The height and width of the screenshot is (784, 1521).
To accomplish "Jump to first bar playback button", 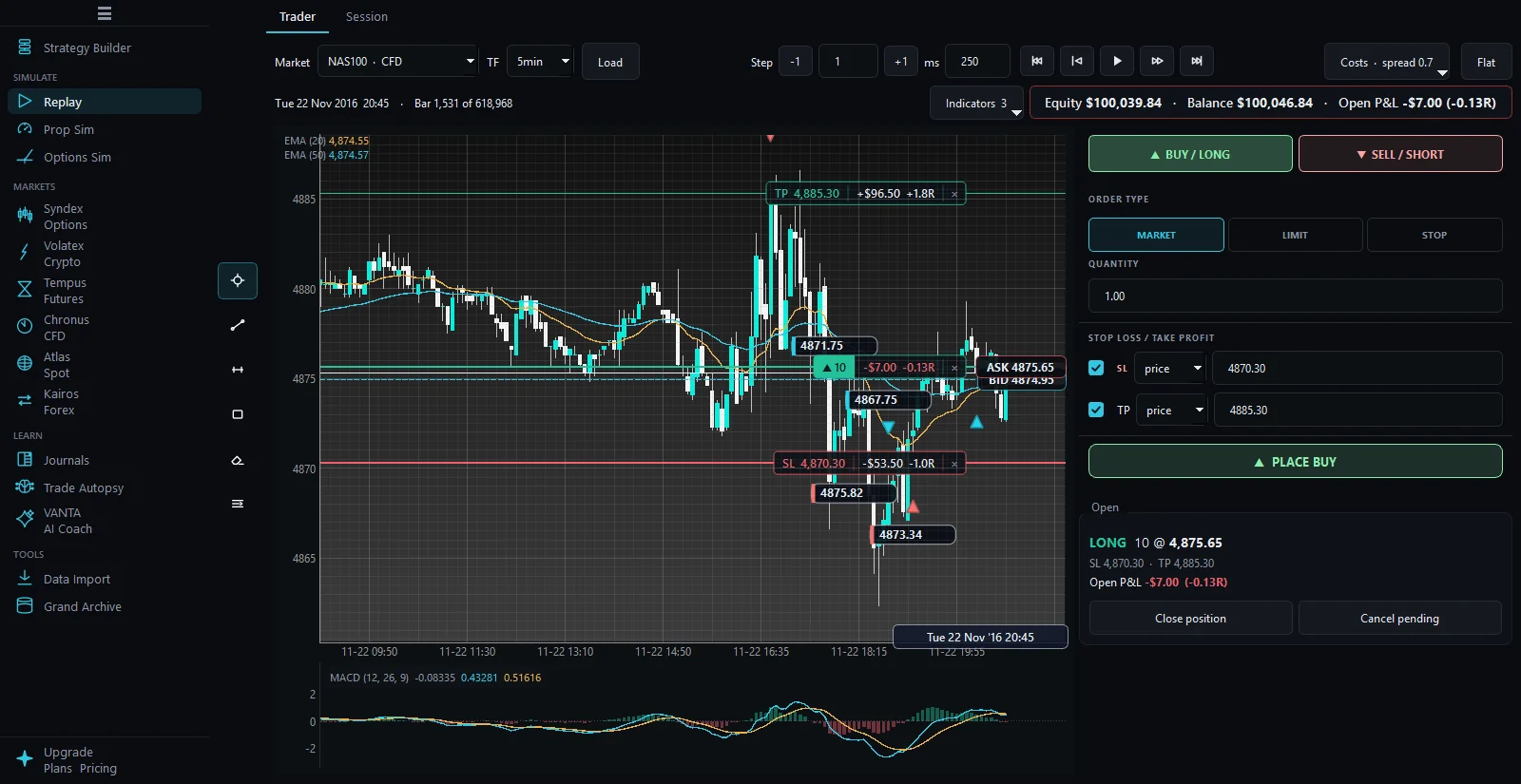I will click(x=1037, y=61).
